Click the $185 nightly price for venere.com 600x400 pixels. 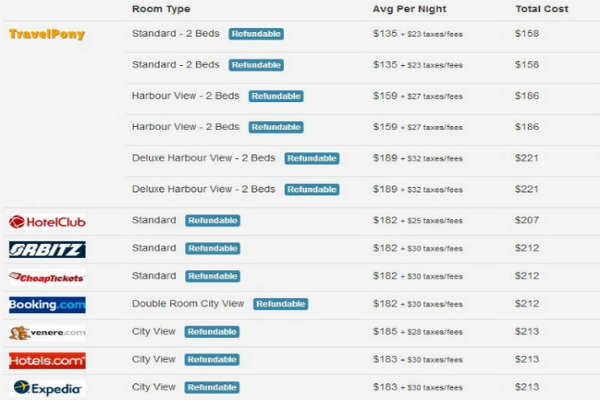(386, 332)
